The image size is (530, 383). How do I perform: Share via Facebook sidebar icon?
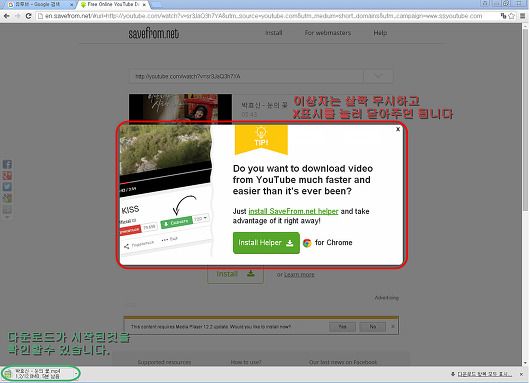click(x=7, y=164)
